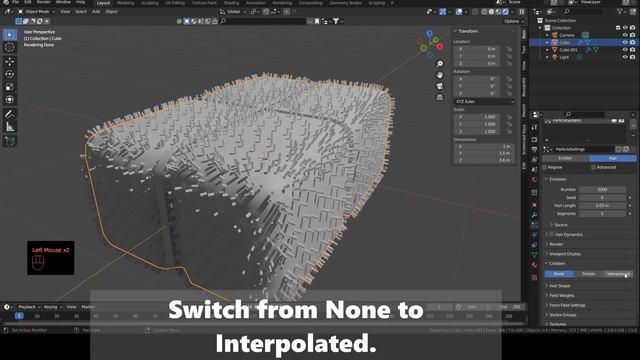The width and height of the screenshot is (640, 360).
Task: Toggle the Regrow checkbox
Action: pos(544,167)
